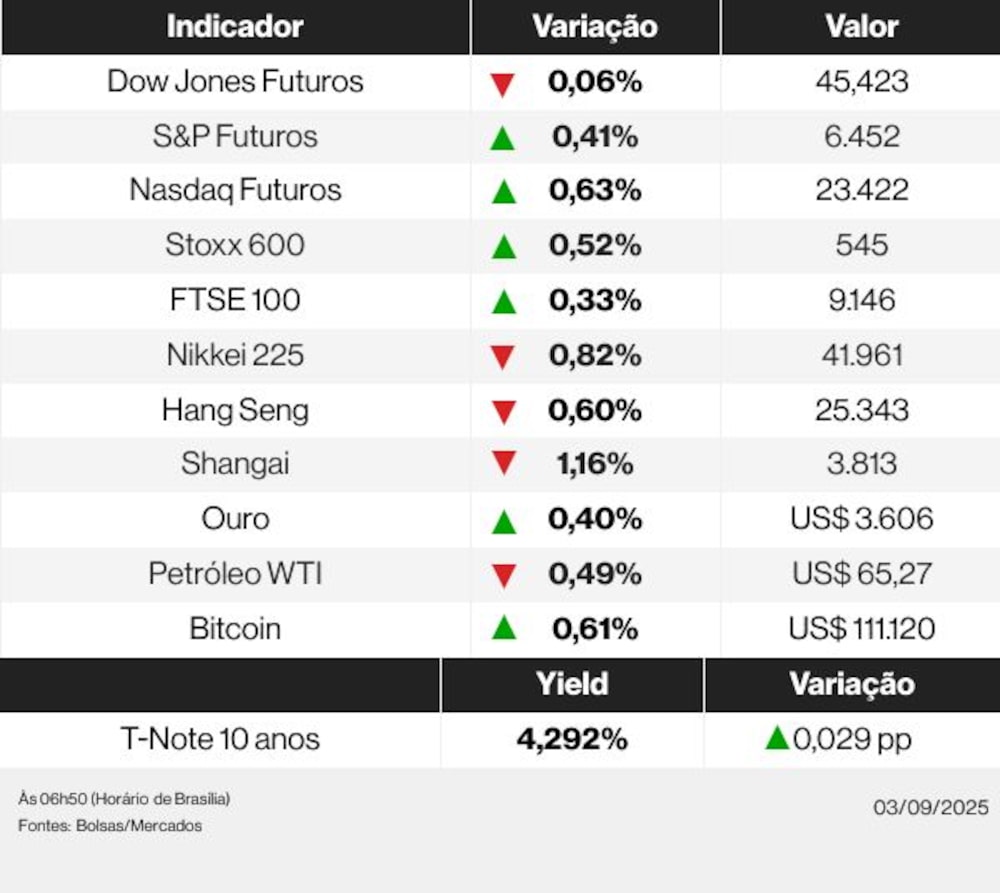Click the Valor column header
Viewport: 1000px width, 893px height.
coord(861,27)
